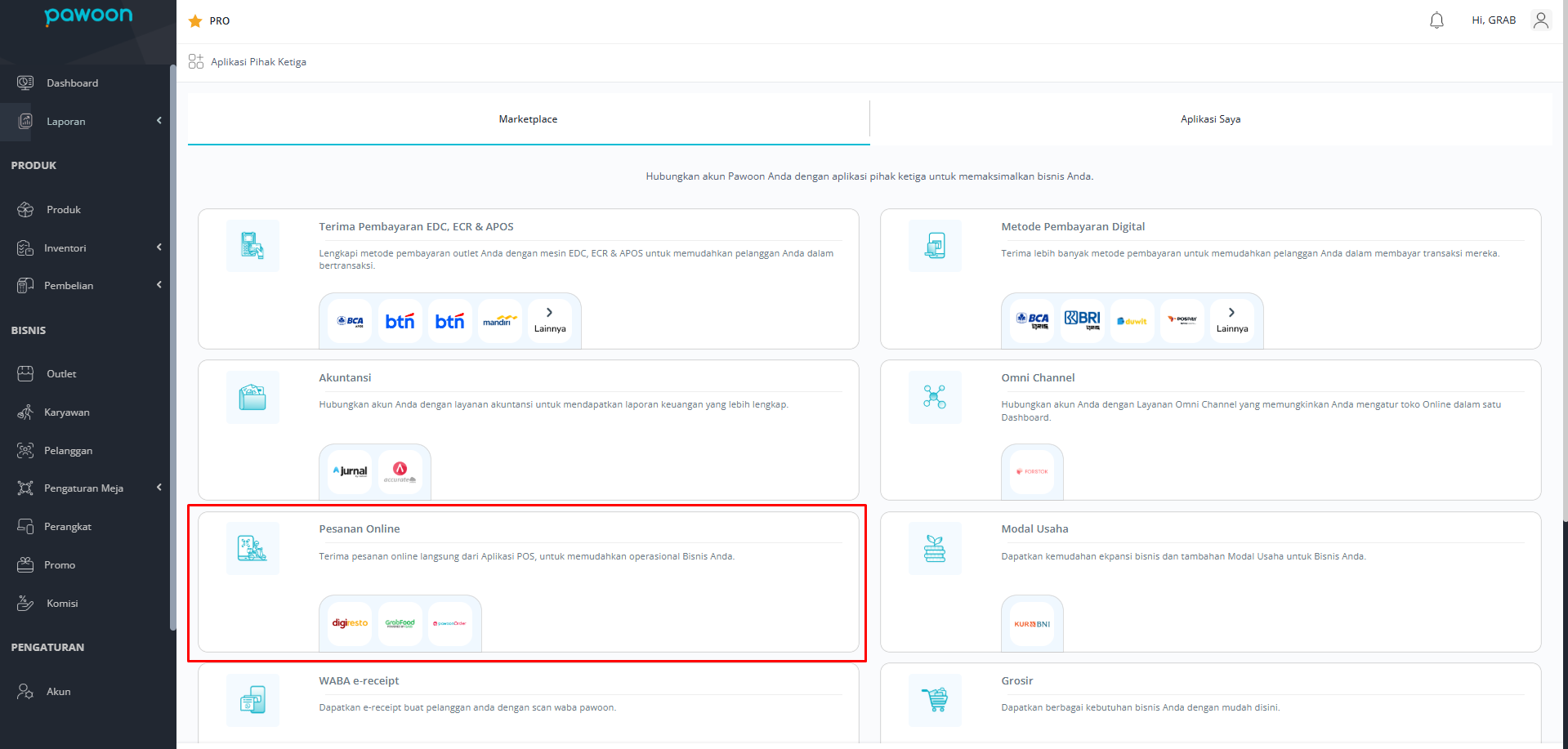The height and width of the screenshot is (749, 1568).
Task: Click the BISNIS section heading in sidebar
Action: coord(29,331)
